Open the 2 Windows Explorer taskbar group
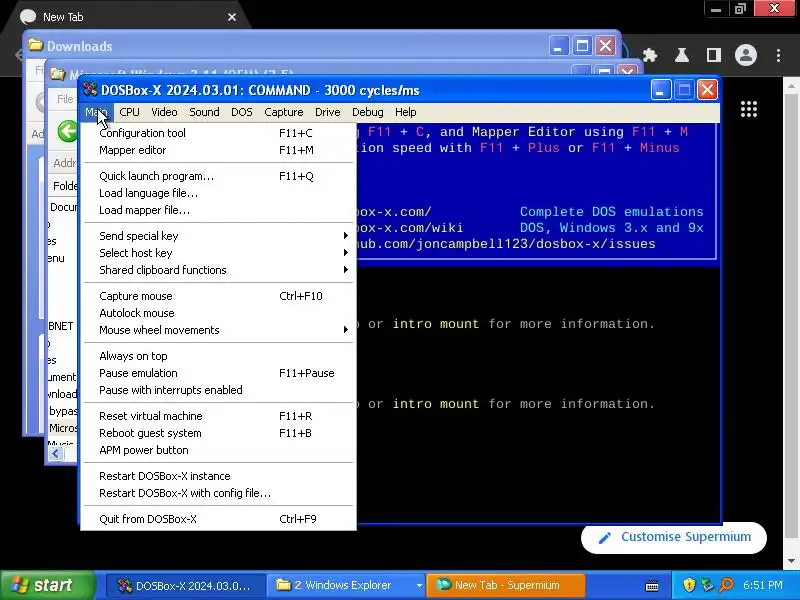This screenshot has width=800, height=600. (347, 586)
